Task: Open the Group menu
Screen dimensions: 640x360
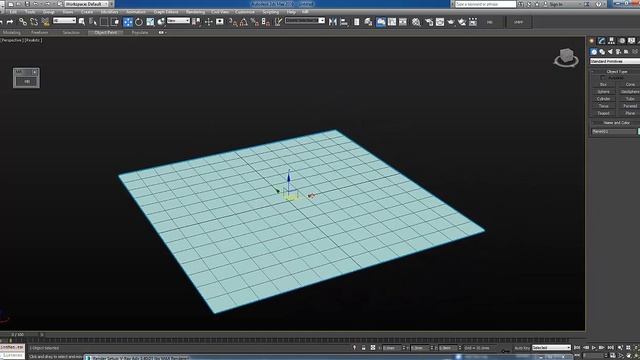Action: (x=49, y=12)
